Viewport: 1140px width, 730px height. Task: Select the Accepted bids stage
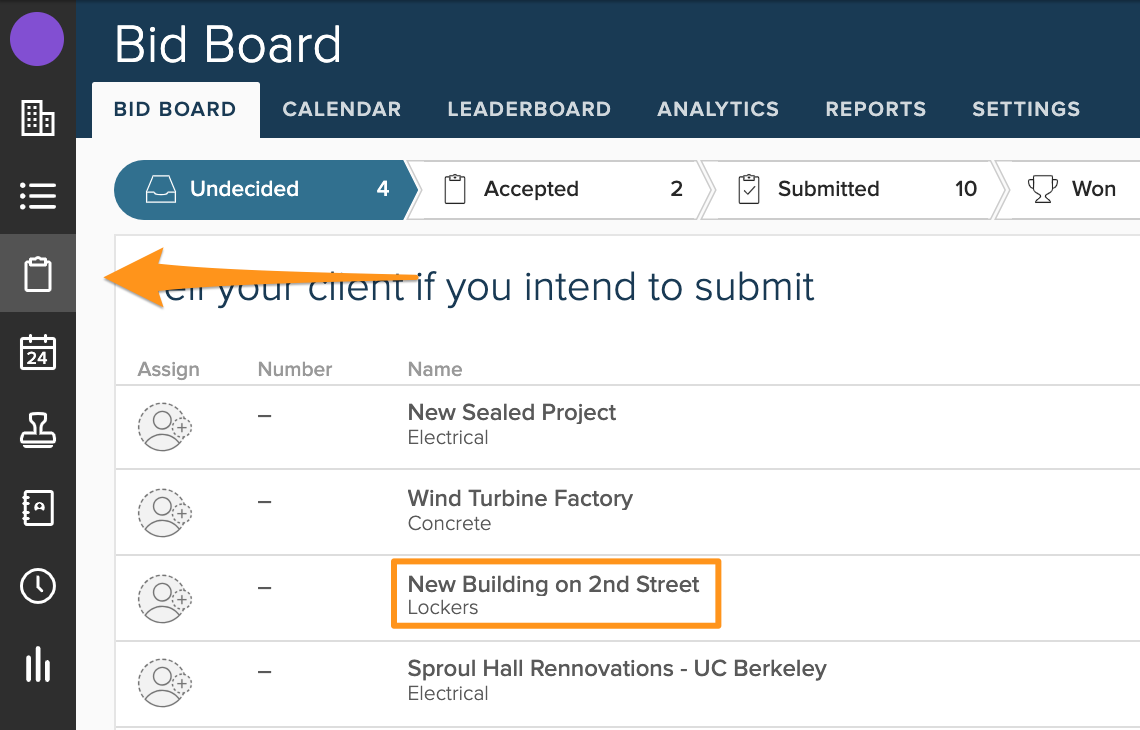coord(556,189)
